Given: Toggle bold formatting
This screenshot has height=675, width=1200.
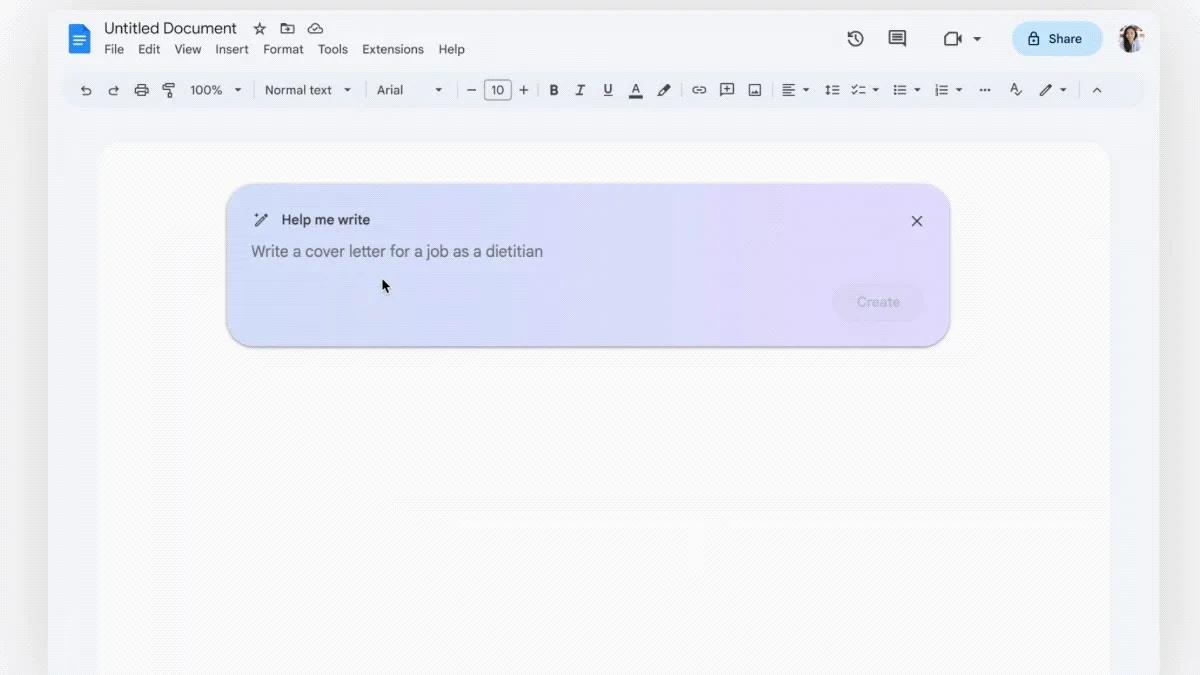Looking at the screenshot, I should point(553,90).
